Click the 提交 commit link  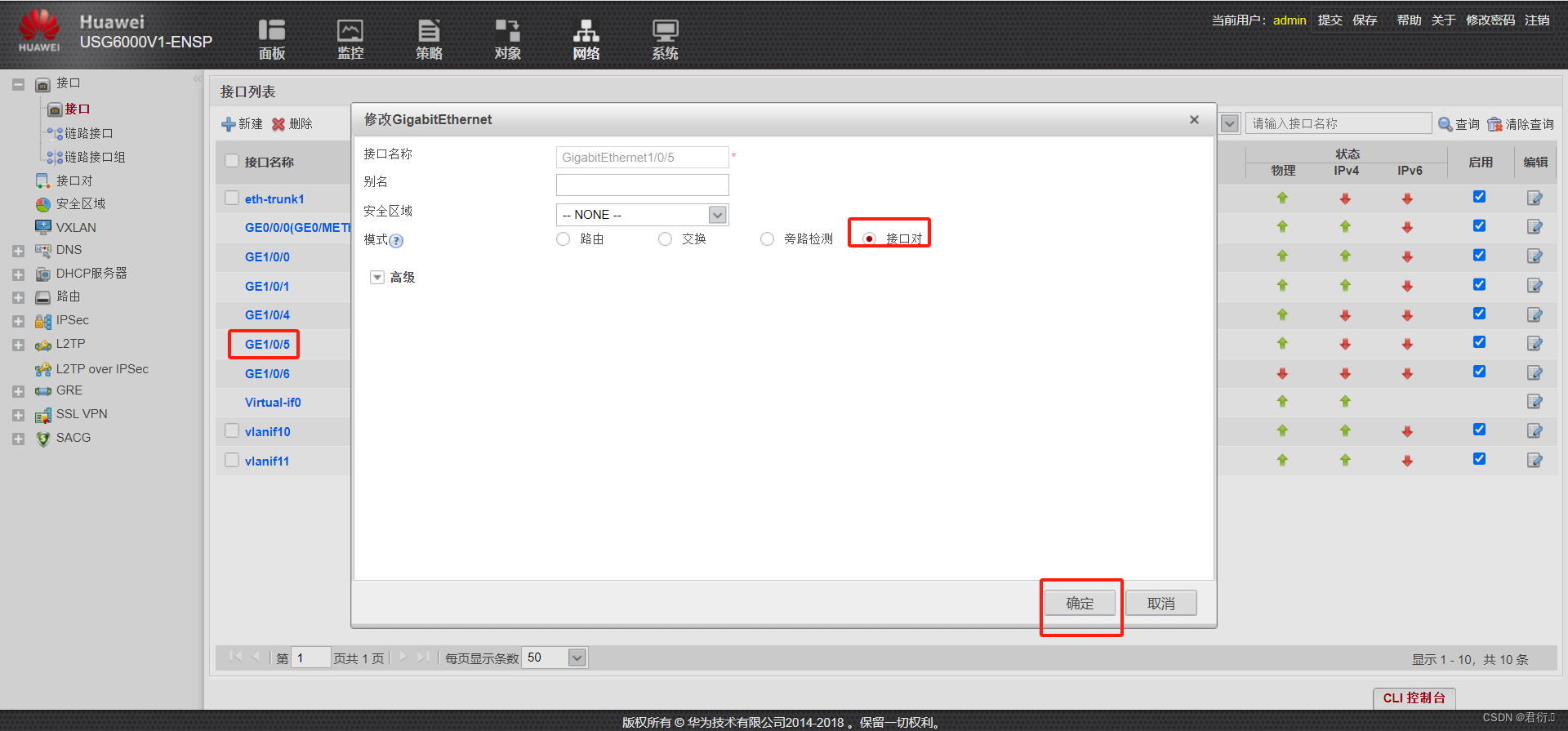(1330, 20)
